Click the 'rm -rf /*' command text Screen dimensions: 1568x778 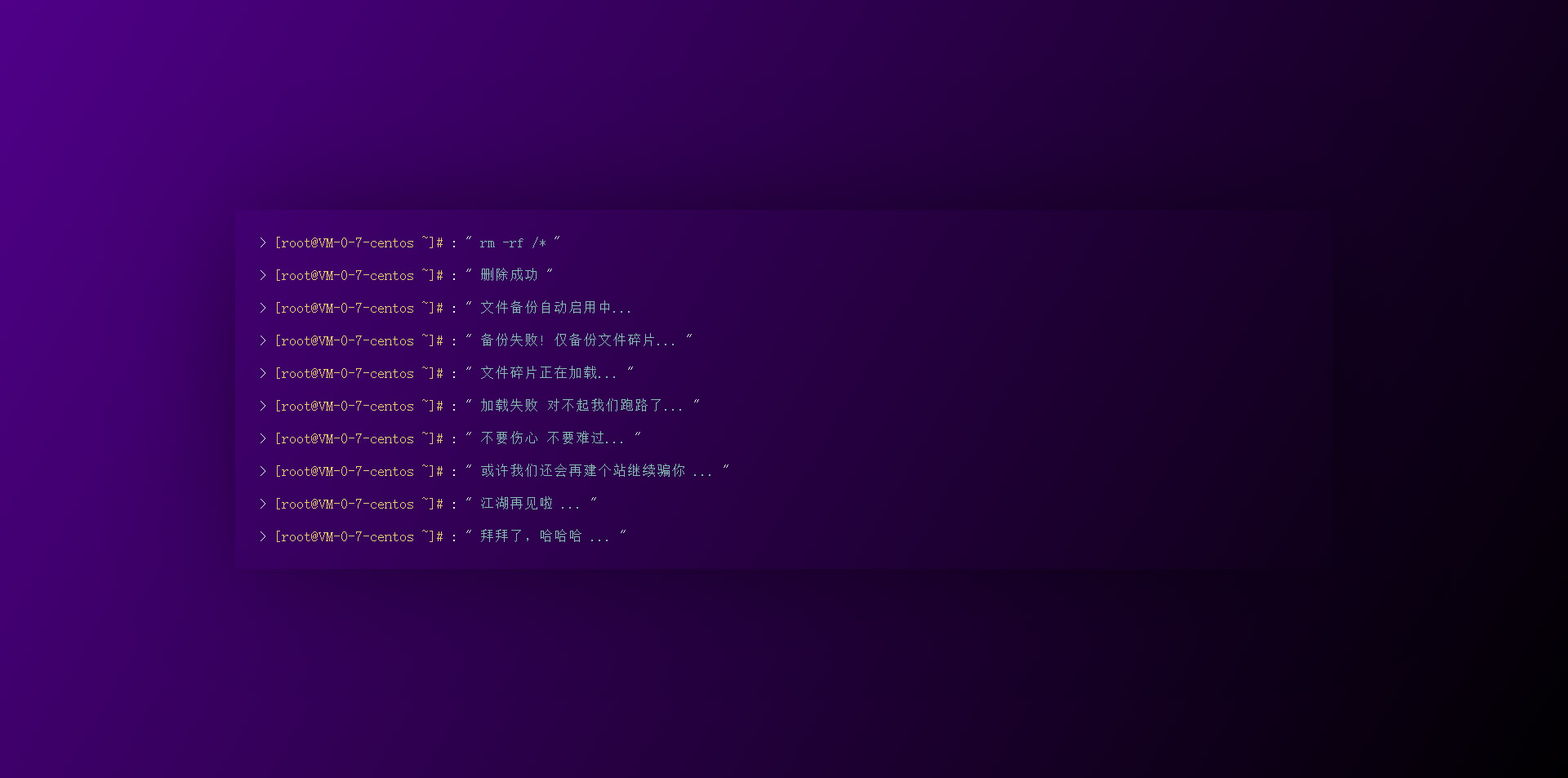512,243
